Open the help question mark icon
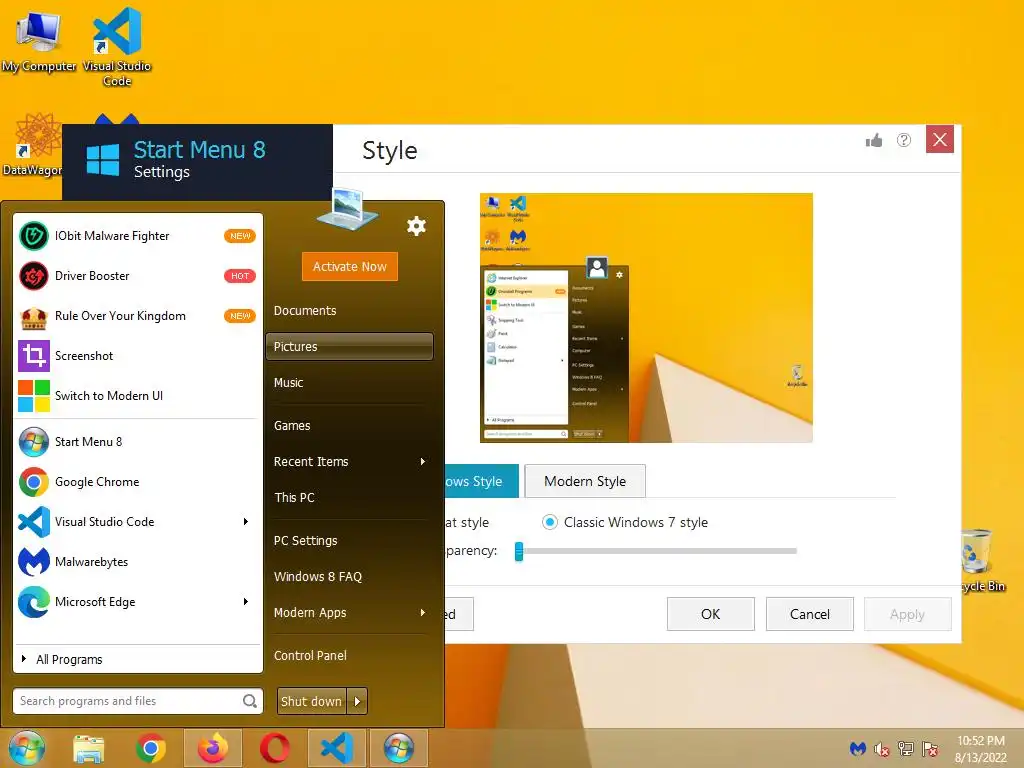1024x768 pixels. [x=904, y=140]
